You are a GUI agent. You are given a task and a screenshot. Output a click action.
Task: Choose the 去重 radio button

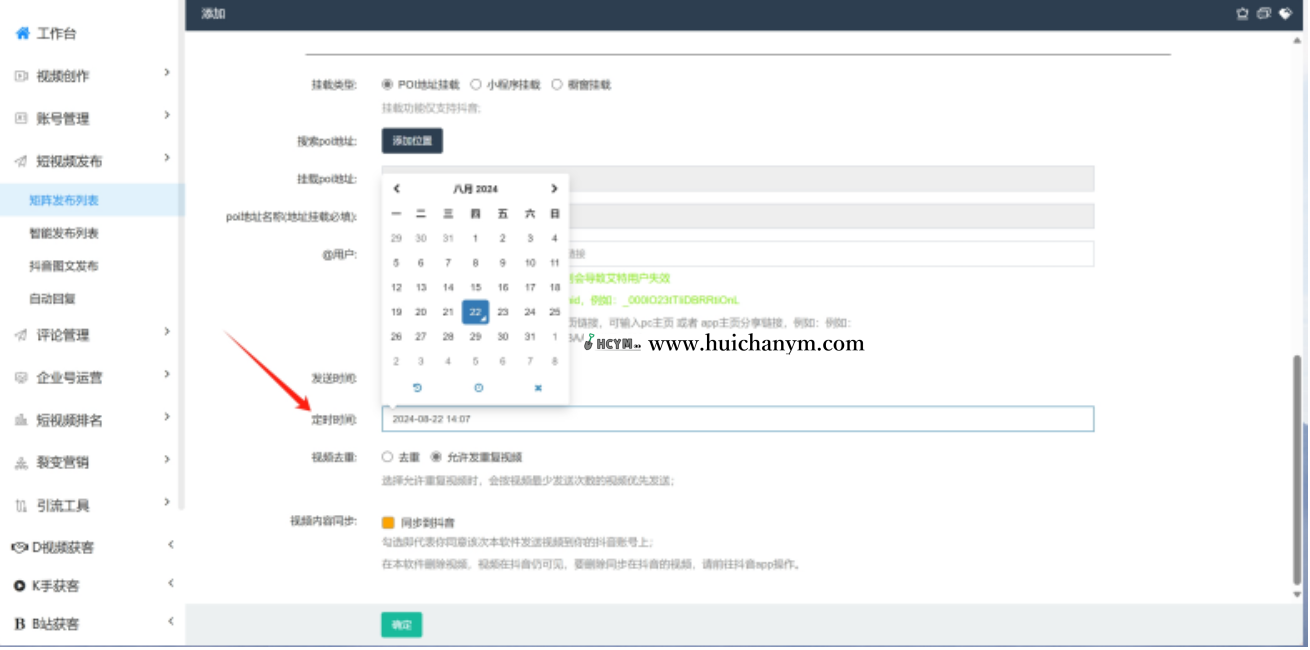[388, 457]
